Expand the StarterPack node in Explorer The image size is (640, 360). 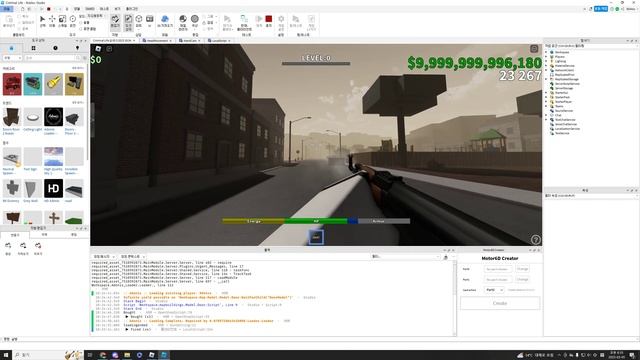(x=547, y=97)
